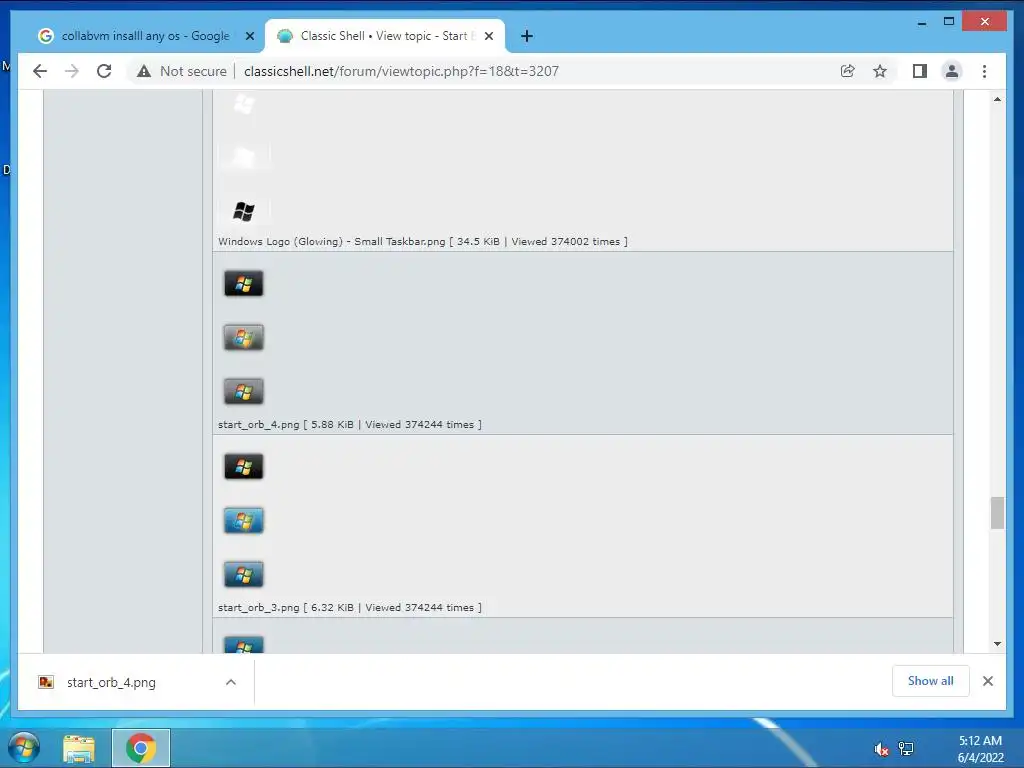Screen dimensions: 1024x768
Task: Close the Classic Shell tab
Action: (488, 36)
